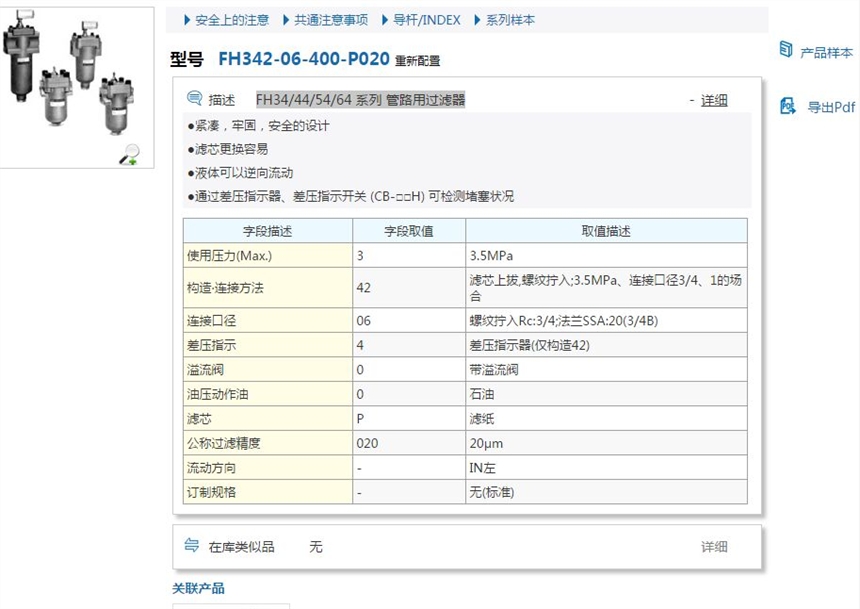Open the 安全上的注意 link
Screen dimensions: 860x609
tap(231, 20)
